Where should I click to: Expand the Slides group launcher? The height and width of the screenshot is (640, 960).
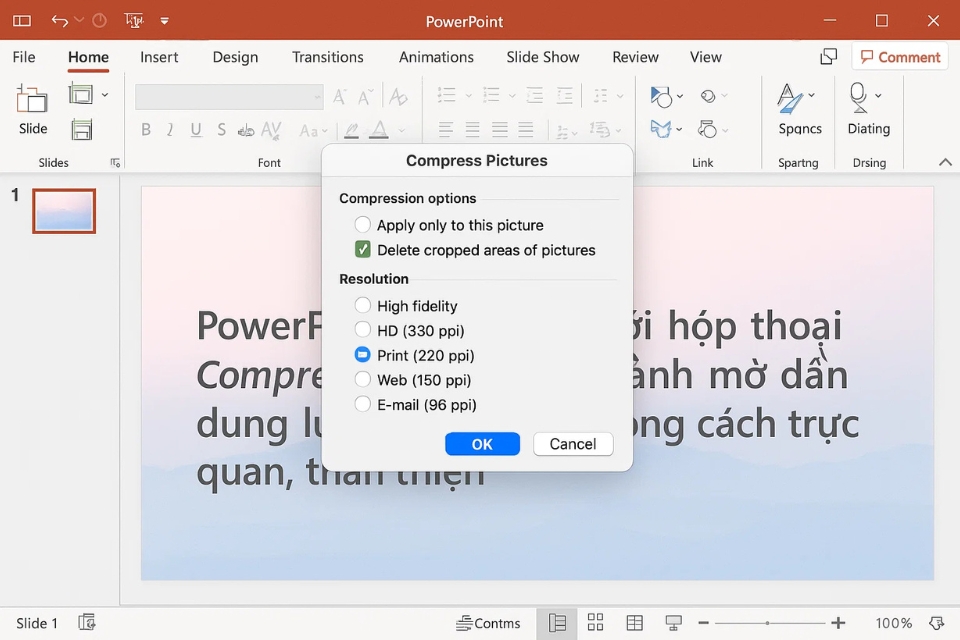115,163
